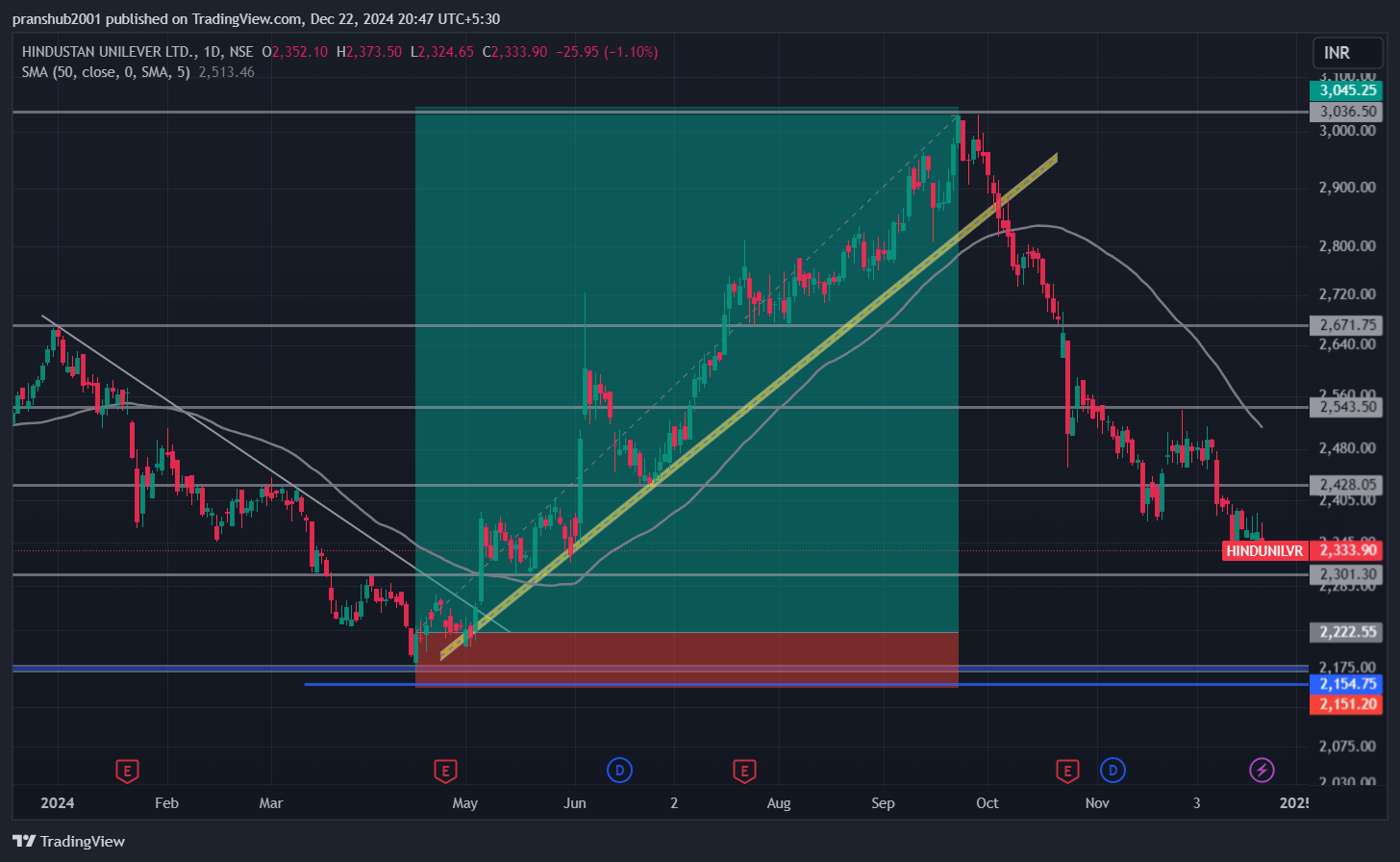Click the 2,720.00 axis price tick
This screenshot has width=1400, height=862.
pyautogui.click(x=1347, y=294)
